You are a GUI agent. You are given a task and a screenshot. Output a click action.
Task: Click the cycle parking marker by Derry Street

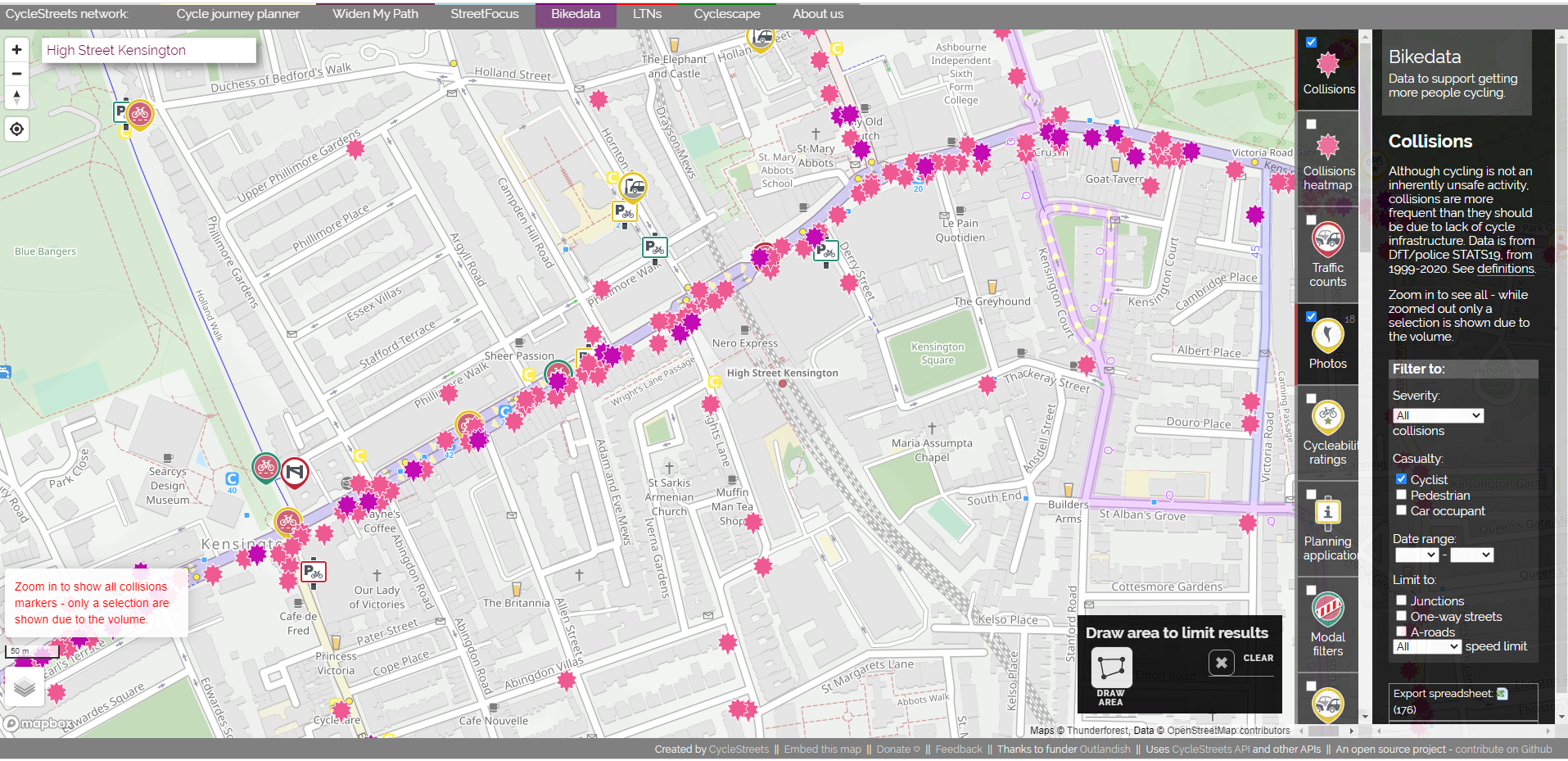[826, 251]
